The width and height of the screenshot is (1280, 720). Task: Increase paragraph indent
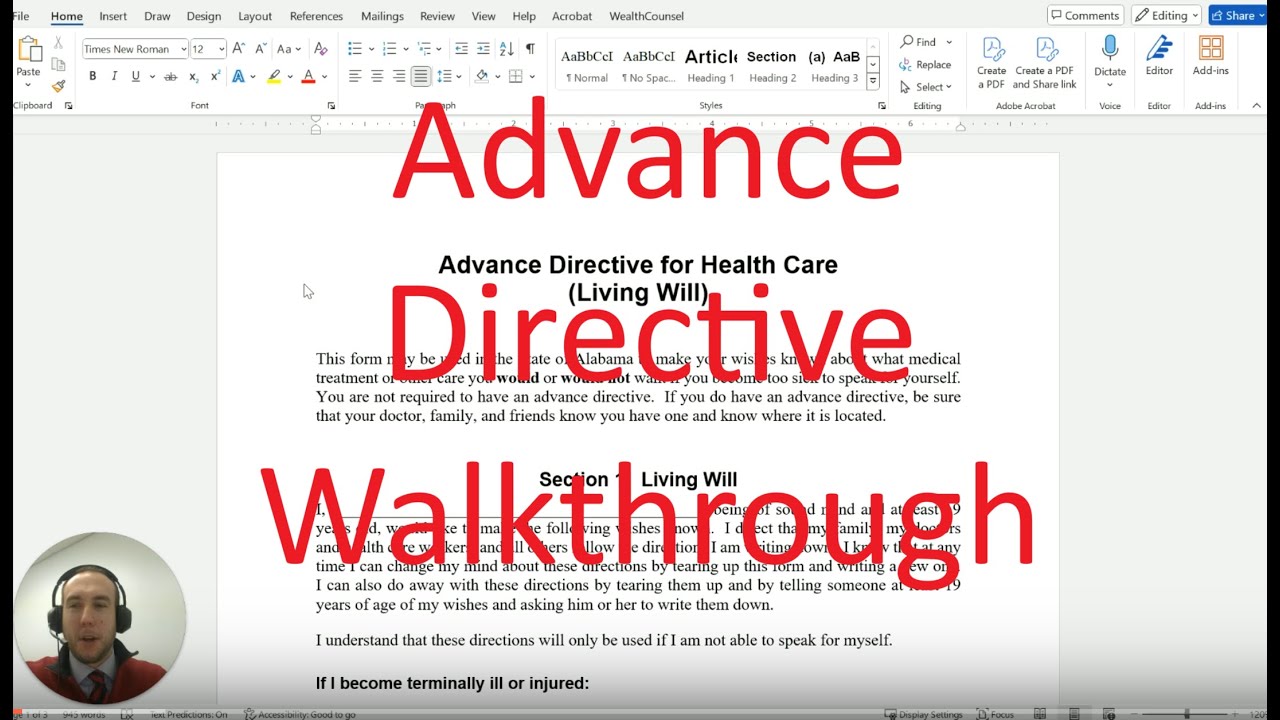coord(483,48)
